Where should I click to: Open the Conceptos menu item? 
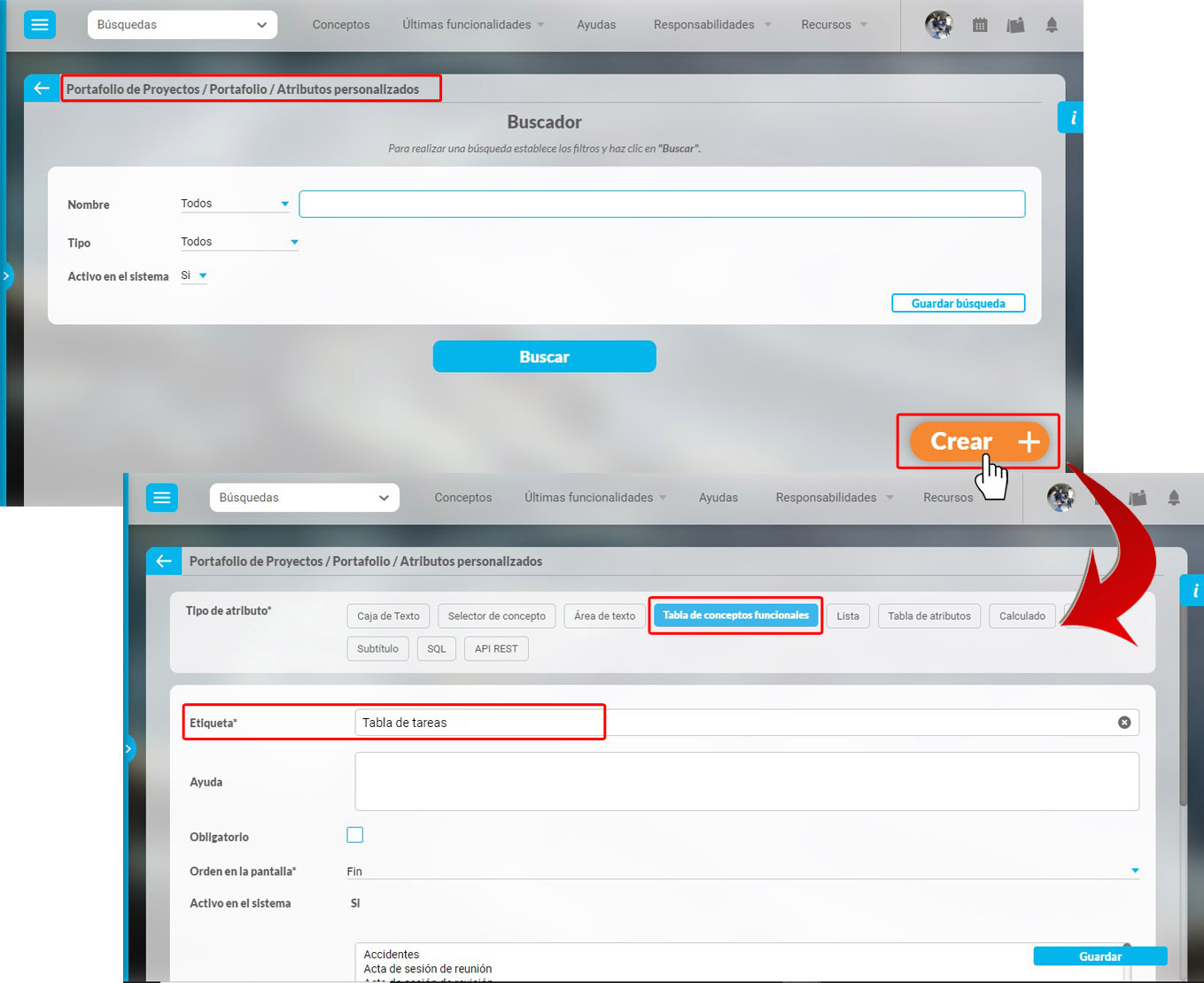(341, 25)
